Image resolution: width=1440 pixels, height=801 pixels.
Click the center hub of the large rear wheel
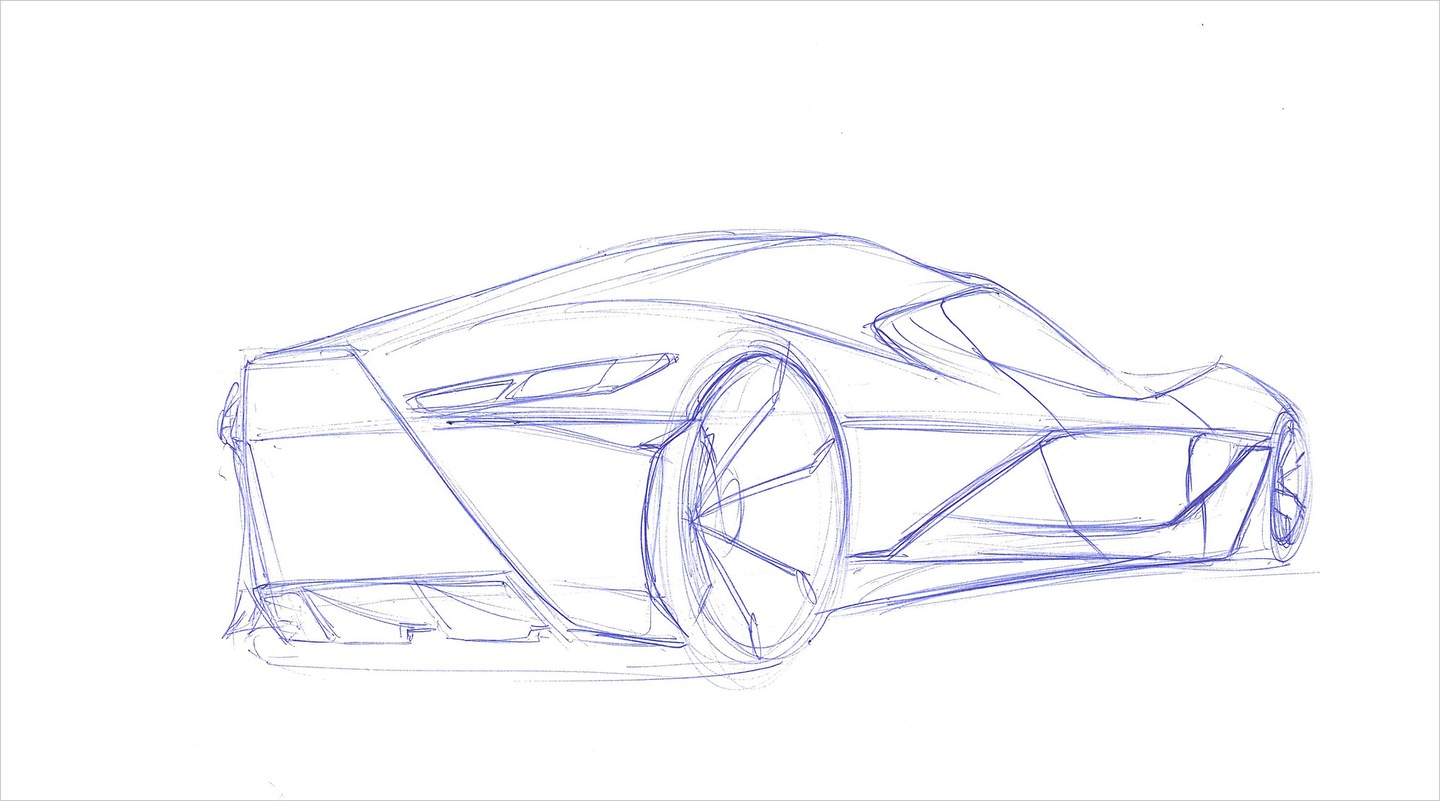click(694, 520)
